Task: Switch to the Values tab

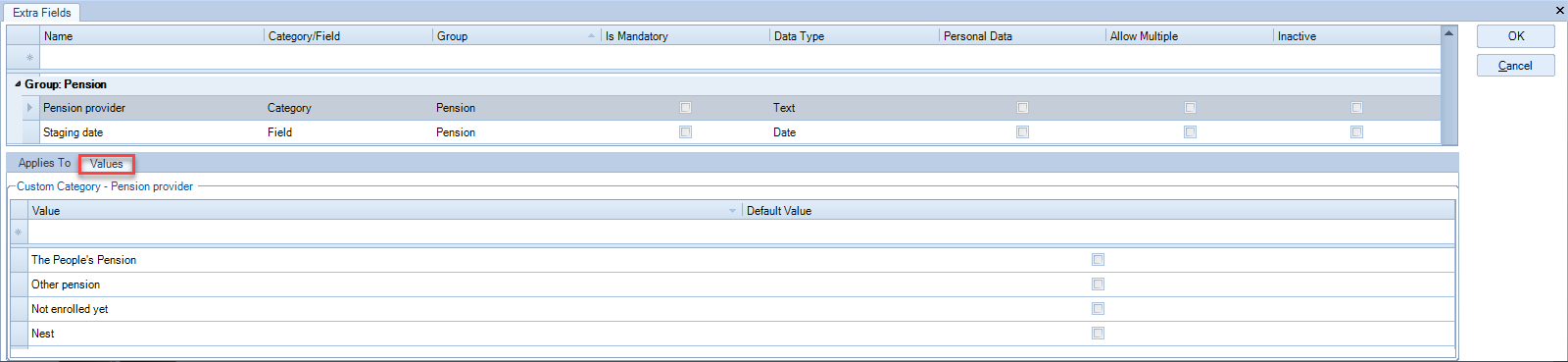Action: coord(107,164)
